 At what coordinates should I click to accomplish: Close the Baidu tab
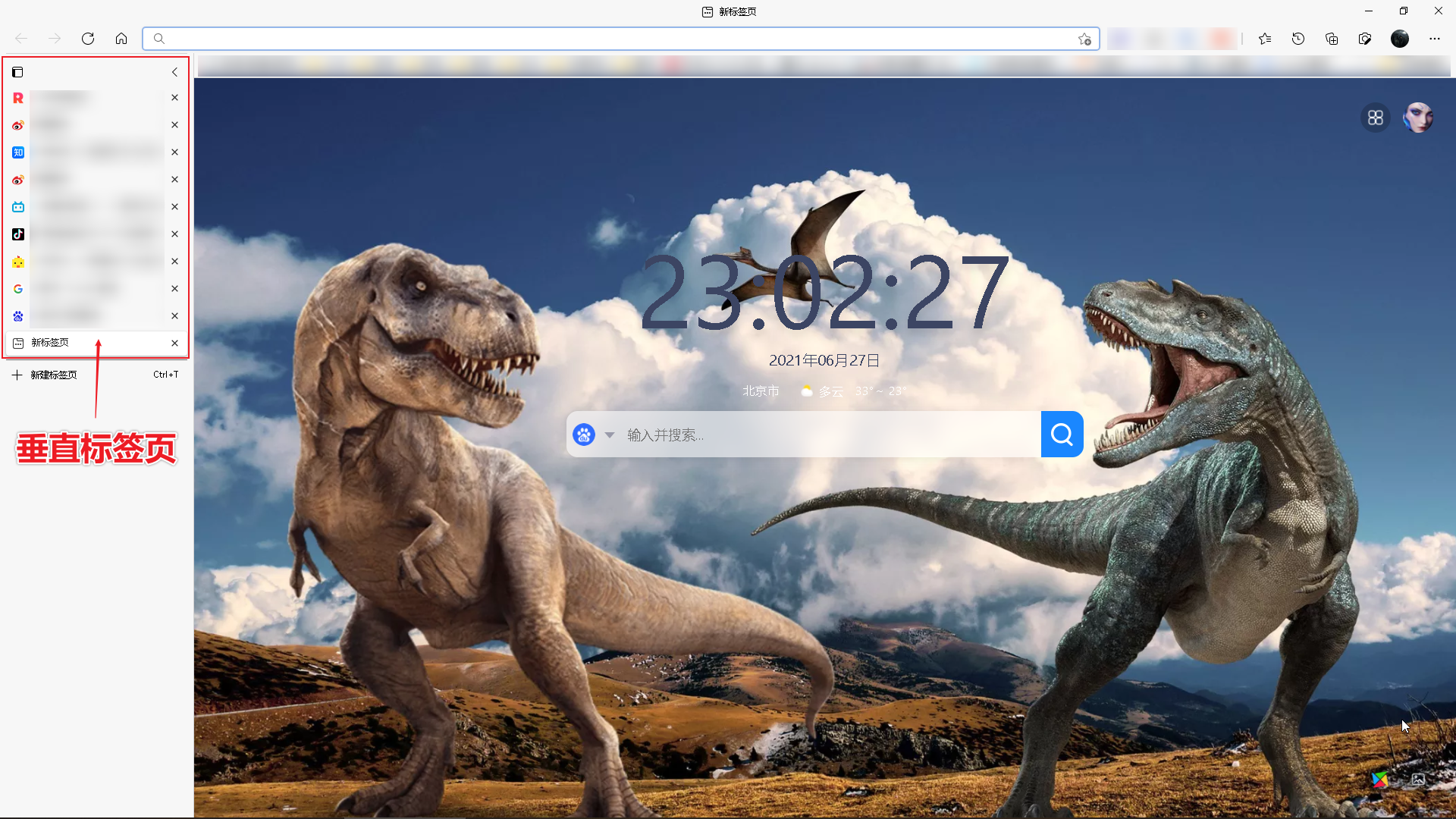coord(174,316)
